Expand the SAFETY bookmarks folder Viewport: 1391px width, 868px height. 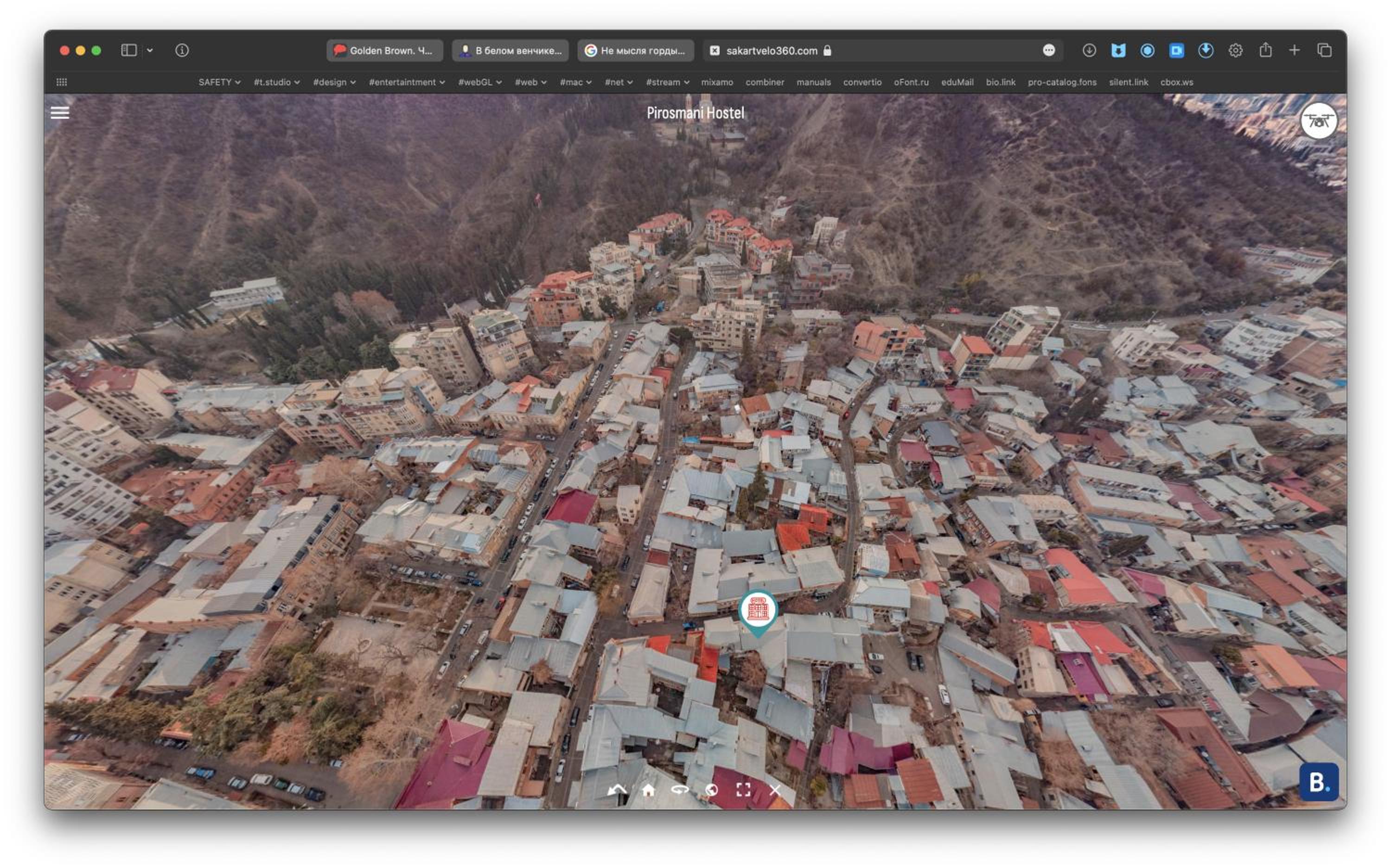tap(219, 82)
